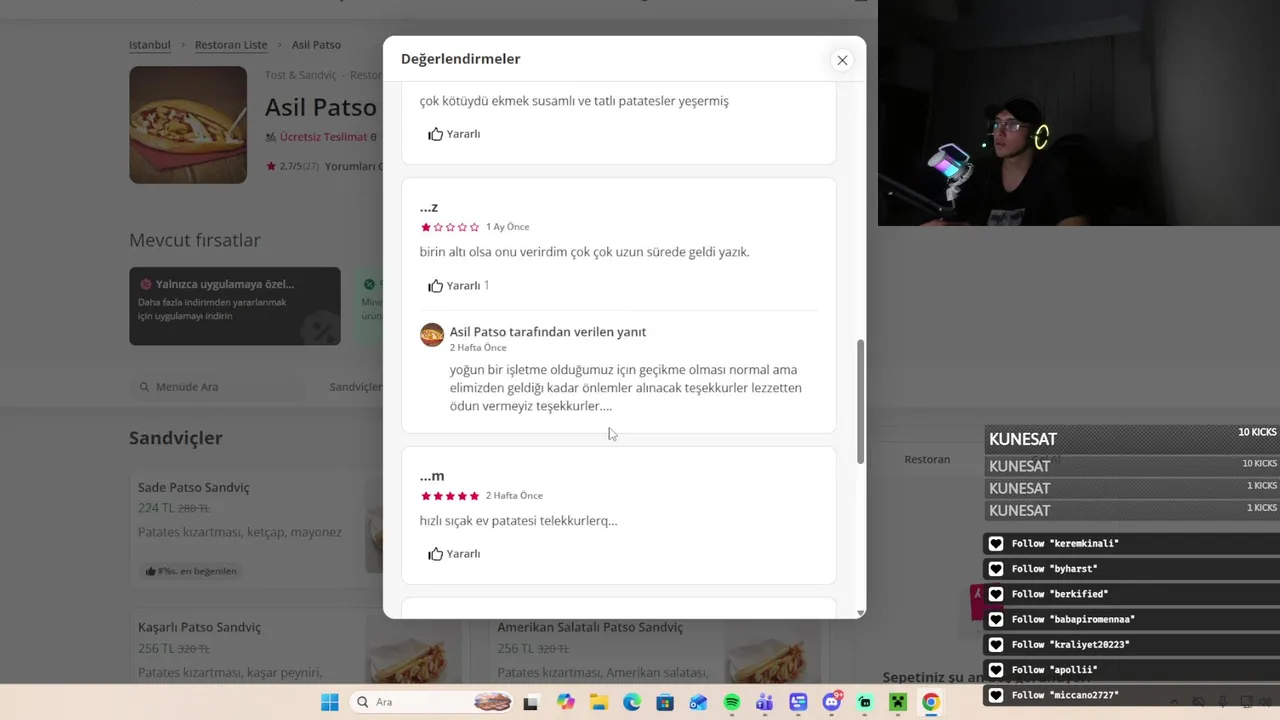Open the Asil Patso restaurant photo
1280x720 pixels.
pyautogui.click(x=188, y=125)
